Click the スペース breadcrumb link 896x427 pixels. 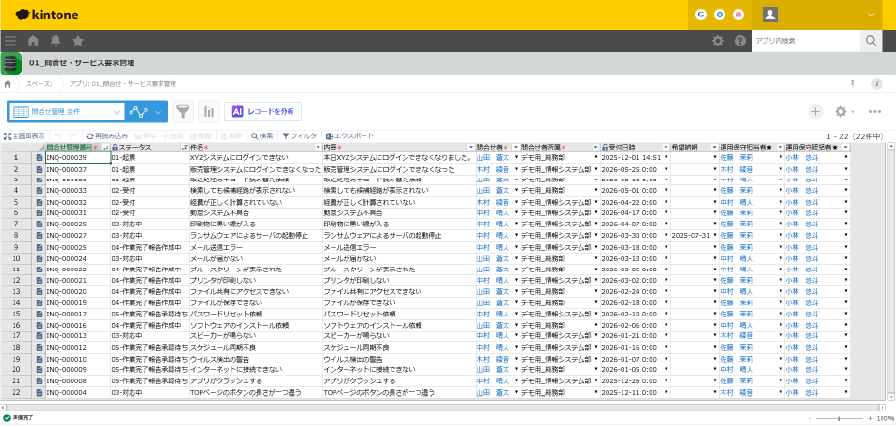tap(39, 83)
